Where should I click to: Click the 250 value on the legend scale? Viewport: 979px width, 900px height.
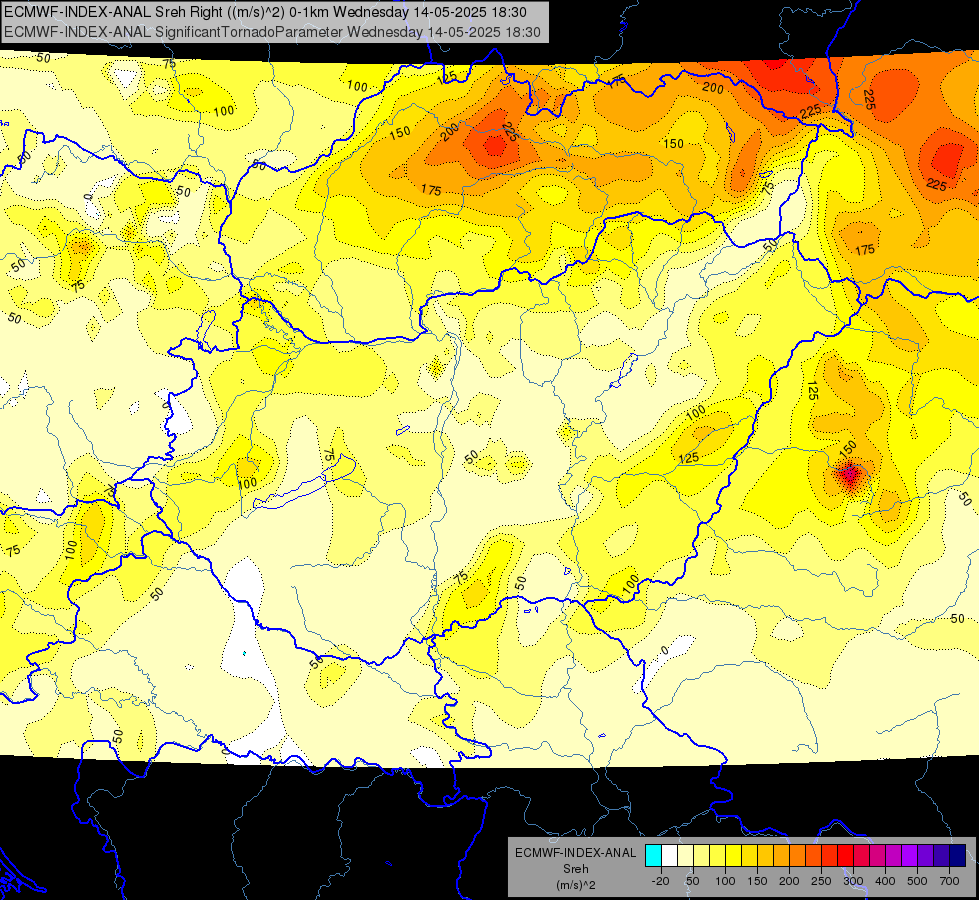821,881
